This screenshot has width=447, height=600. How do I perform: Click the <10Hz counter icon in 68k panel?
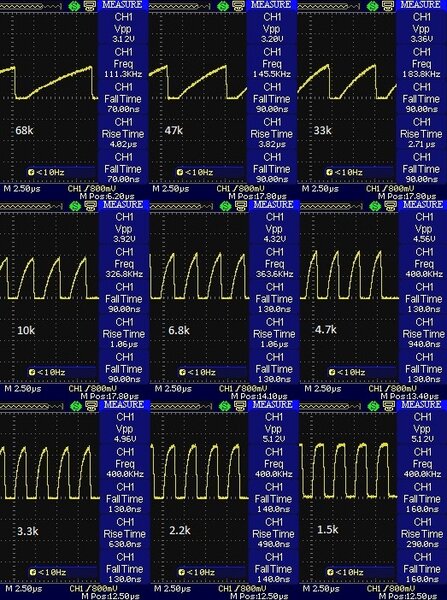(31, 173)
